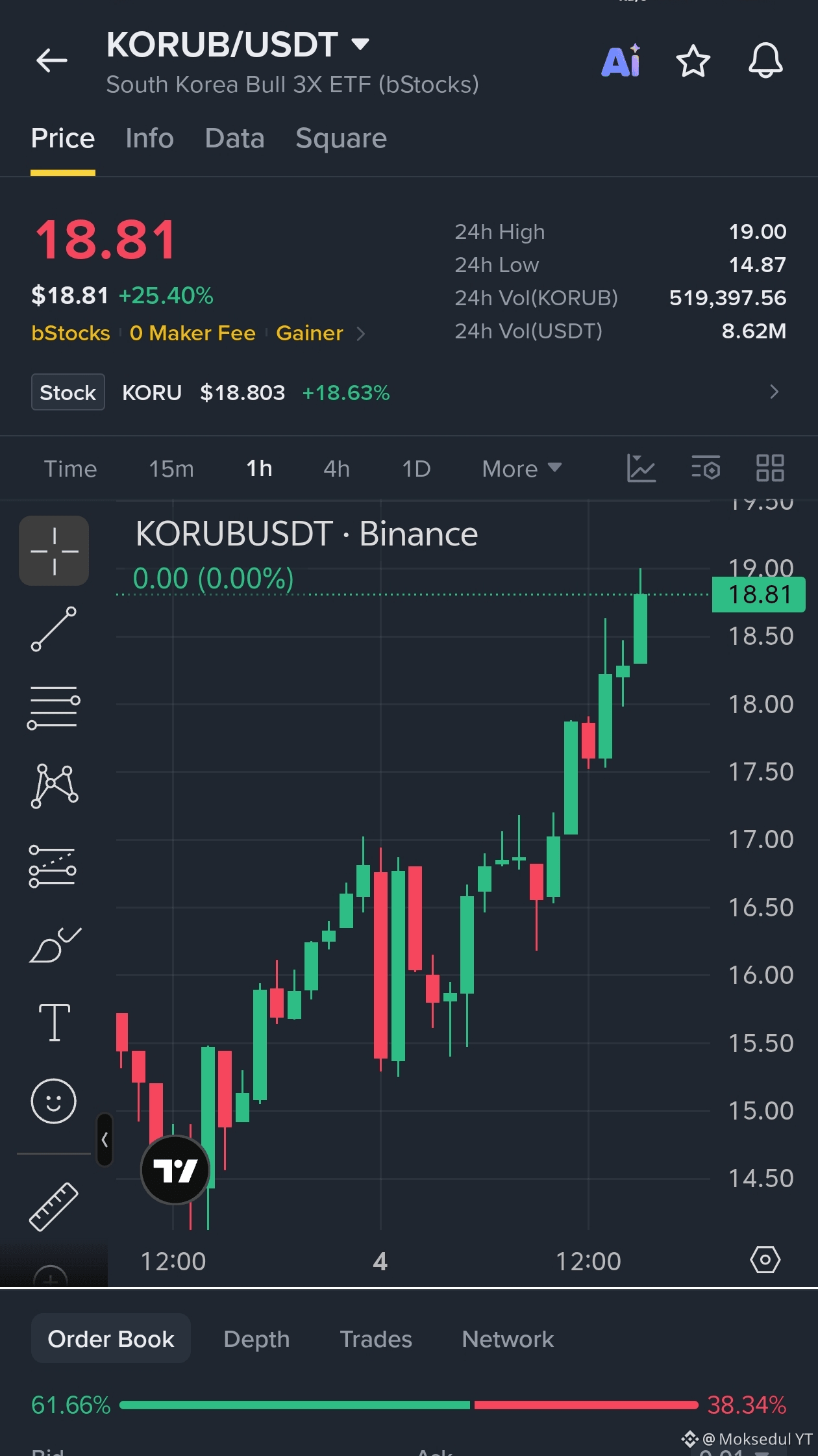Click the green bid ratio bar
This screenshot has height=1456, width=818.
(295, 1405)
